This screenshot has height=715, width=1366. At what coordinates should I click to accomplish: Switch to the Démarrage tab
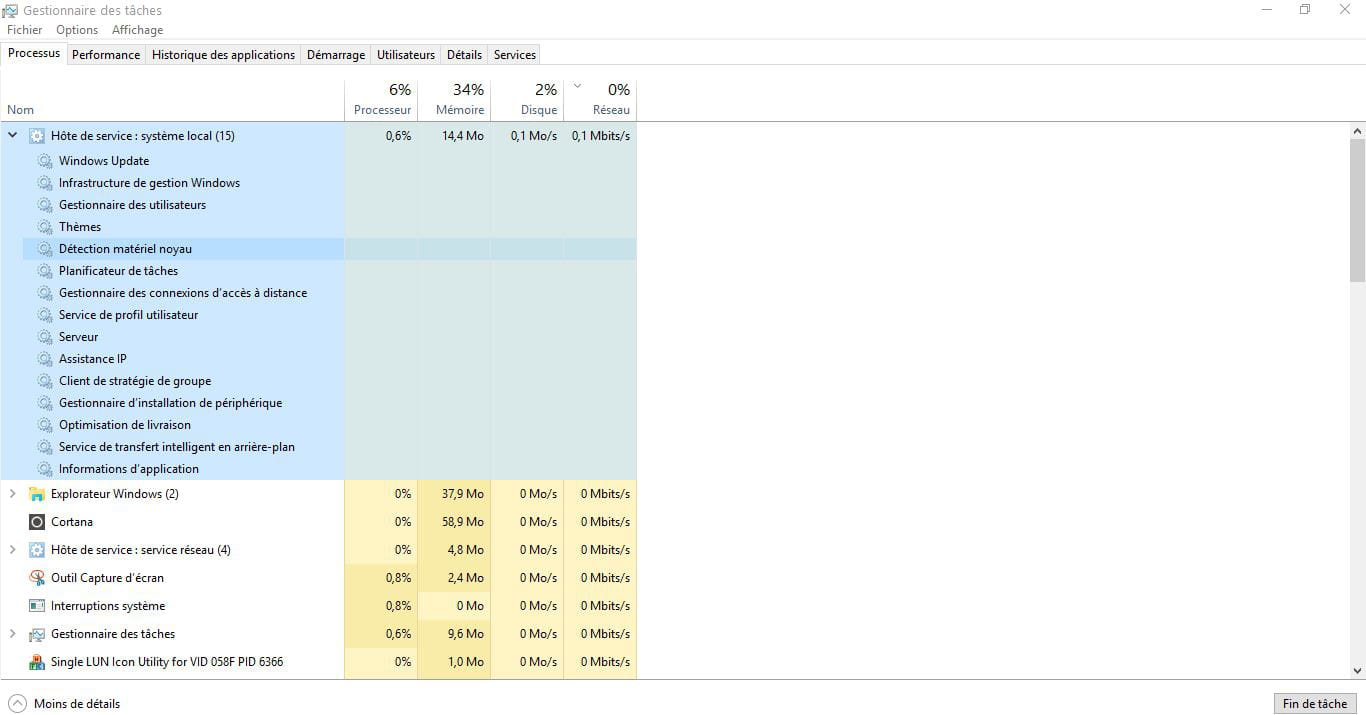click(336, 55)
